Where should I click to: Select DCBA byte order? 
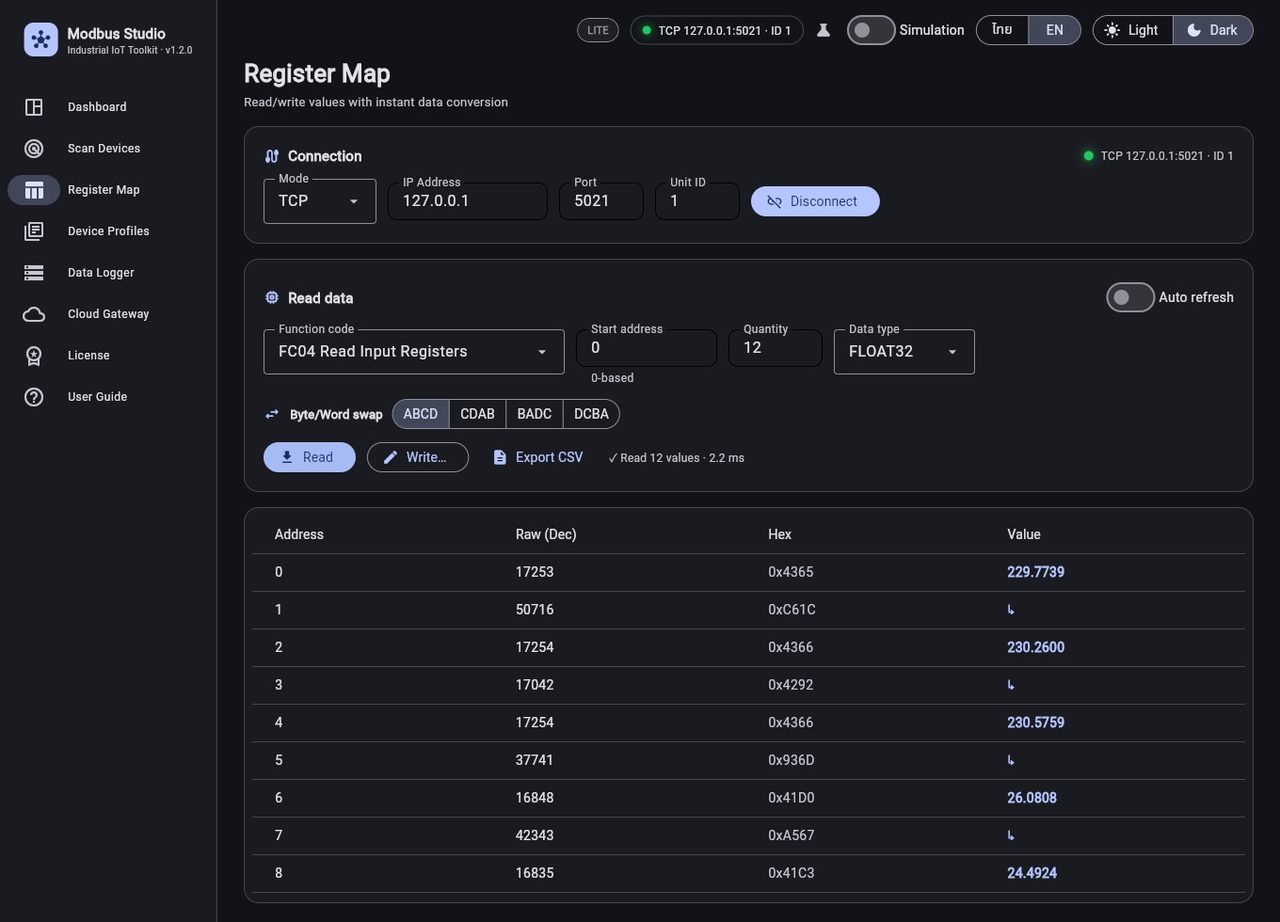pyautogui.click(x=591, y=414)
